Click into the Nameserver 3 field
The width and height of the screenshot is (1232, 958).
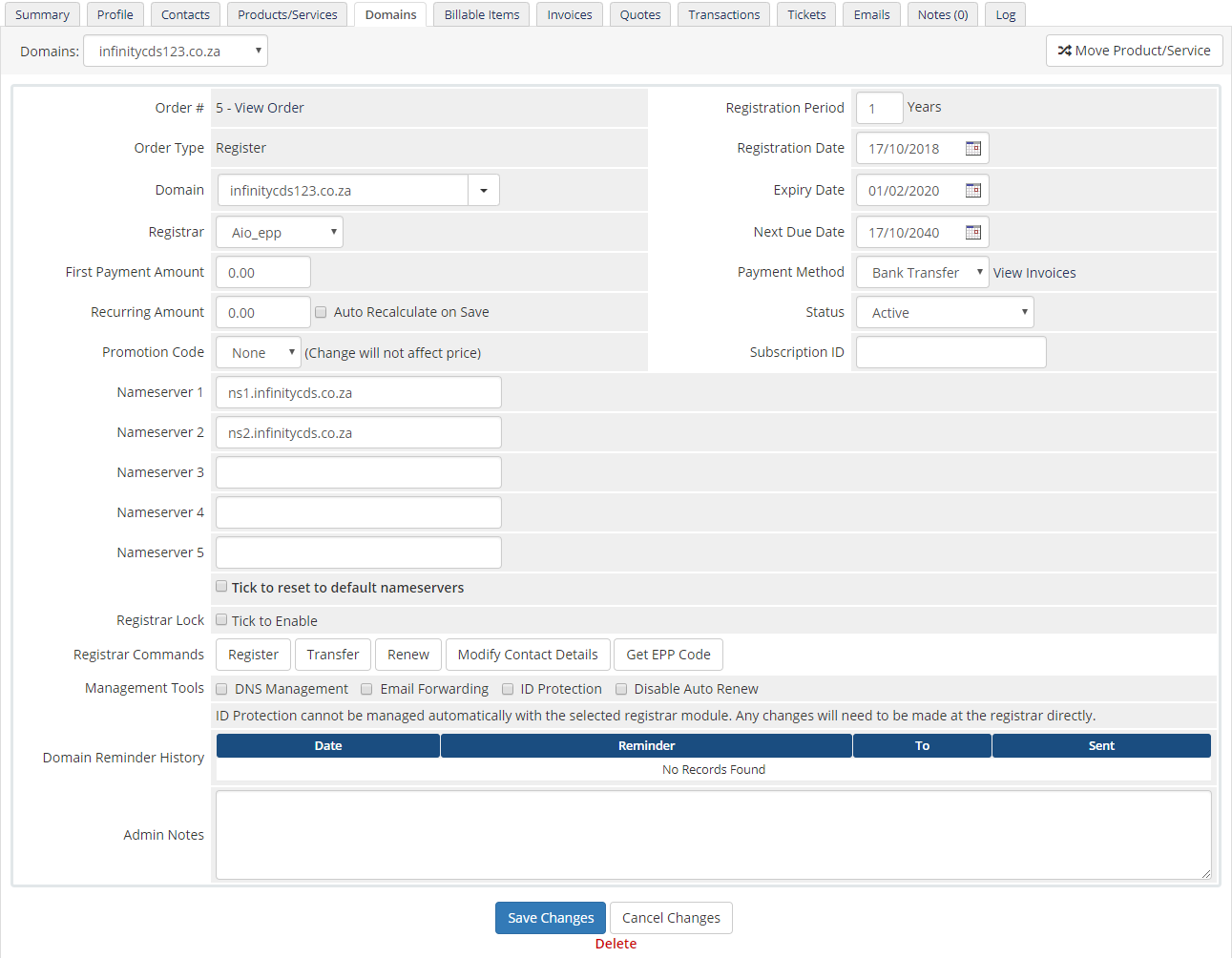[x=359, y=472]
